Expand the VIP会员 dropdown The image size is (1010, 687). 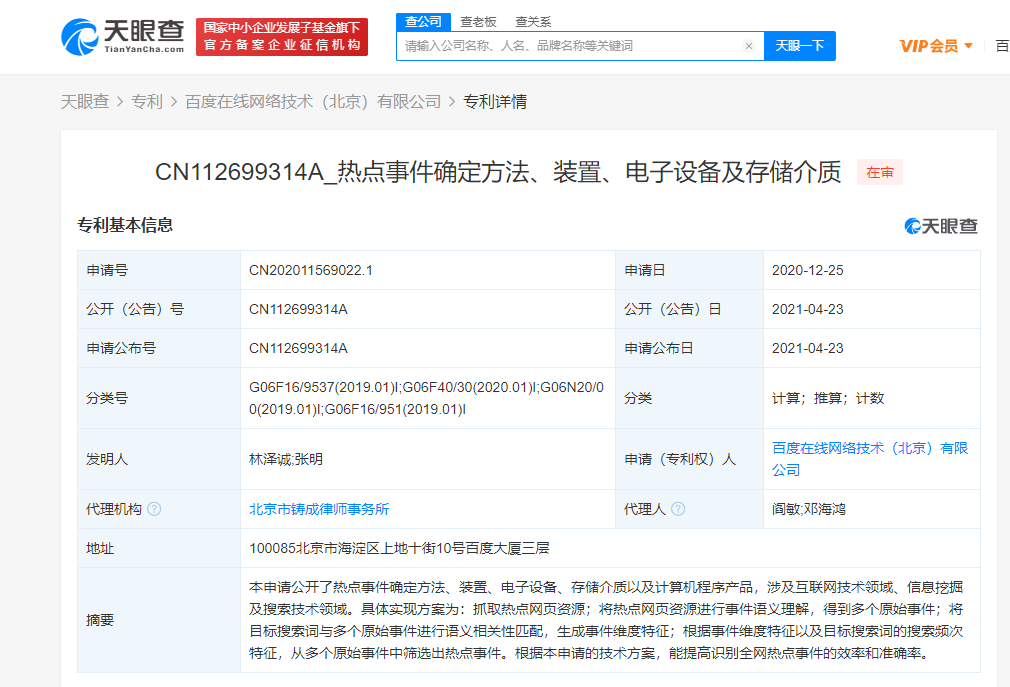click(935, 46)
